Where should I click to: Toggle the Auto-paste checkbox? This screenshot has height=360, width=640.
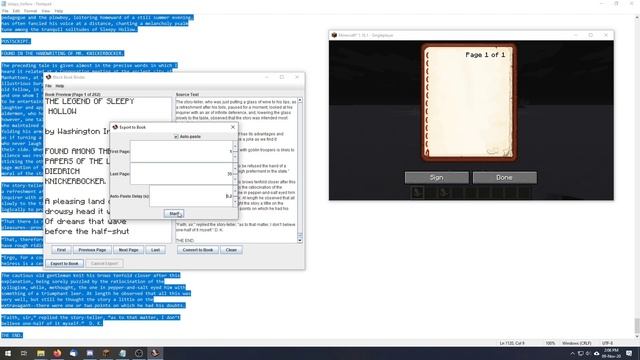(x=176, y=137)
